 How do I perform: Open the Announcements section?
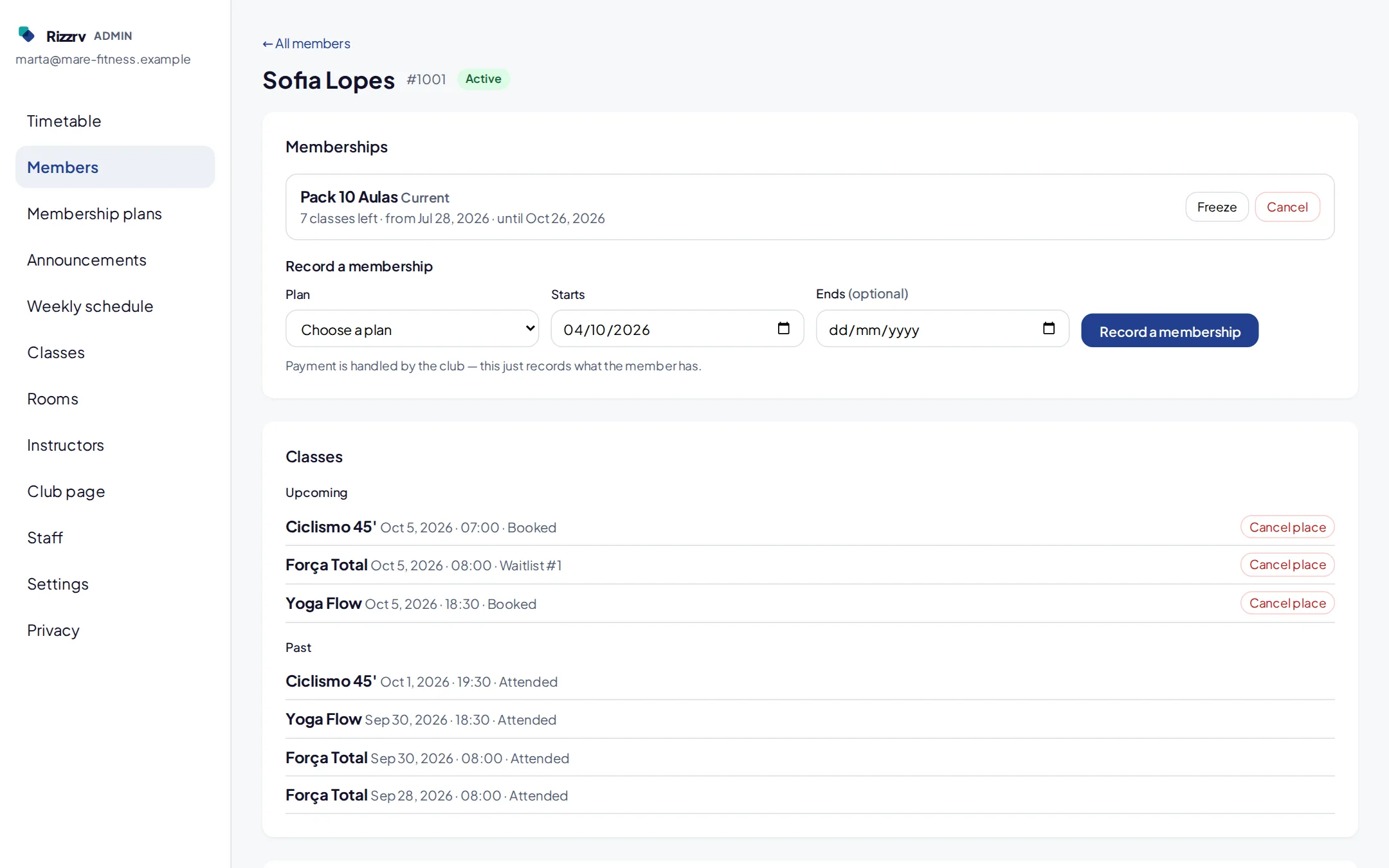tap(115, 260)
